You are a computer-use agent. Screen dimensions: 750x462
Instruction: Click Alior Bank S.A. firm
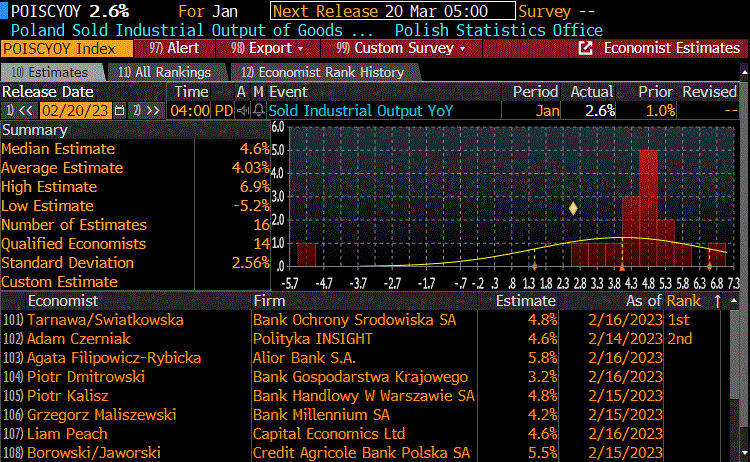coord(304,358)
